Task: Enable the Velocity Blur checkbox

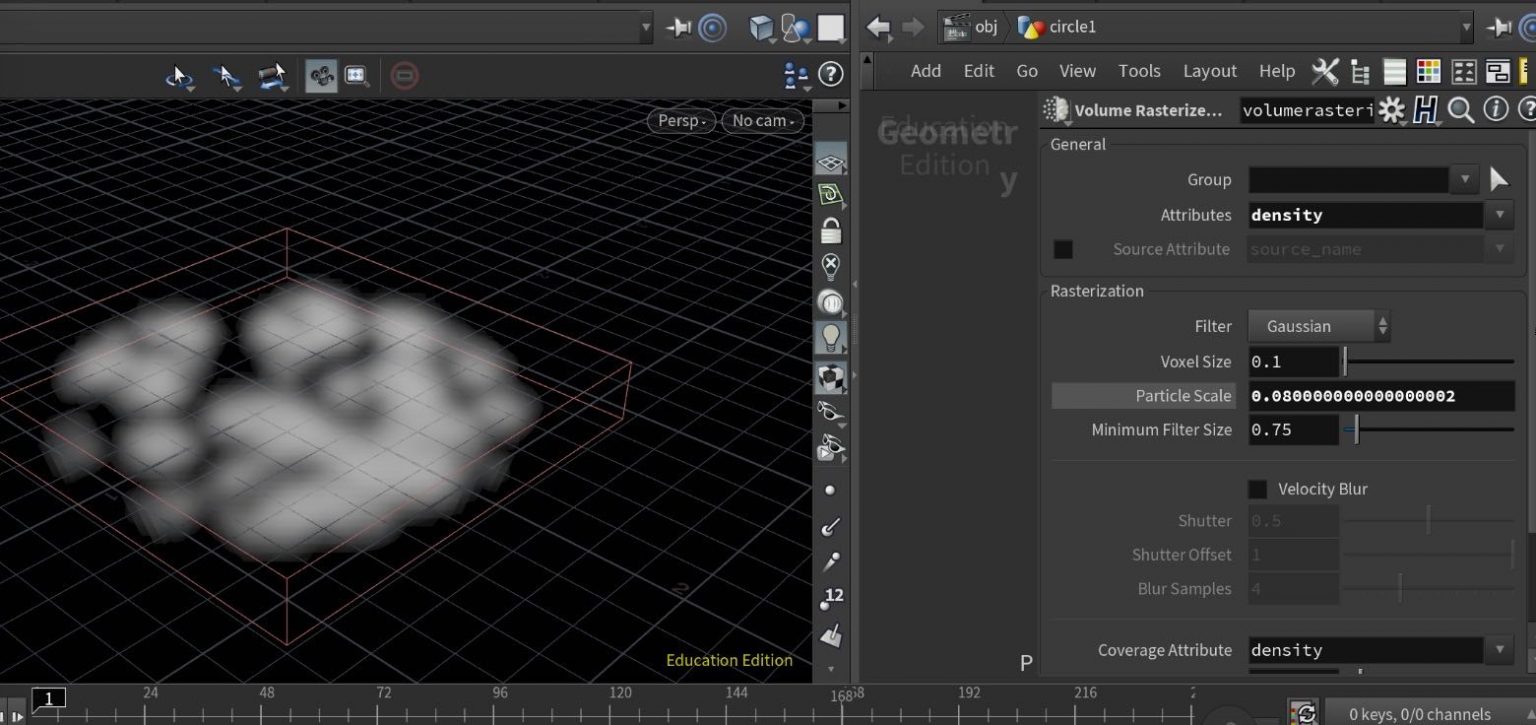Action: (x=1257, y=489)
